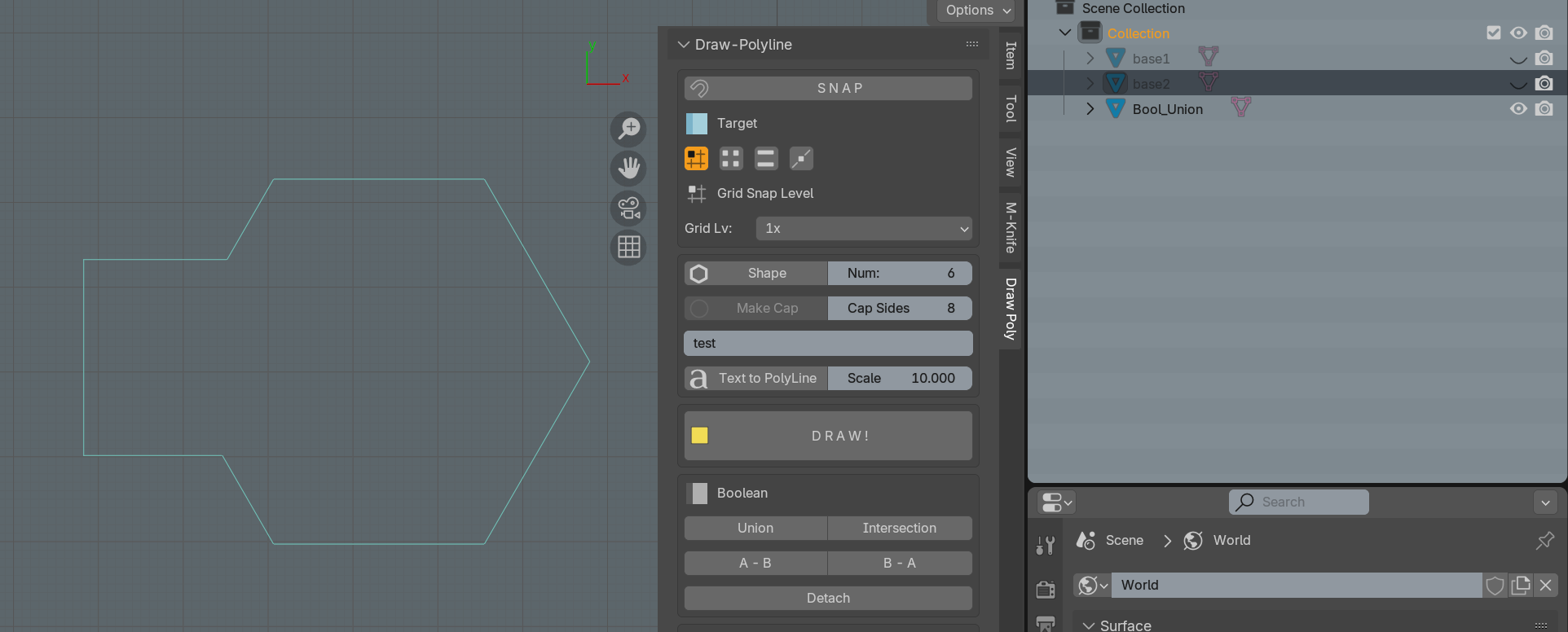Collapse the Collection tree item
The width and height of the screenshot is (1568, 632).
tap(1065, 33)
